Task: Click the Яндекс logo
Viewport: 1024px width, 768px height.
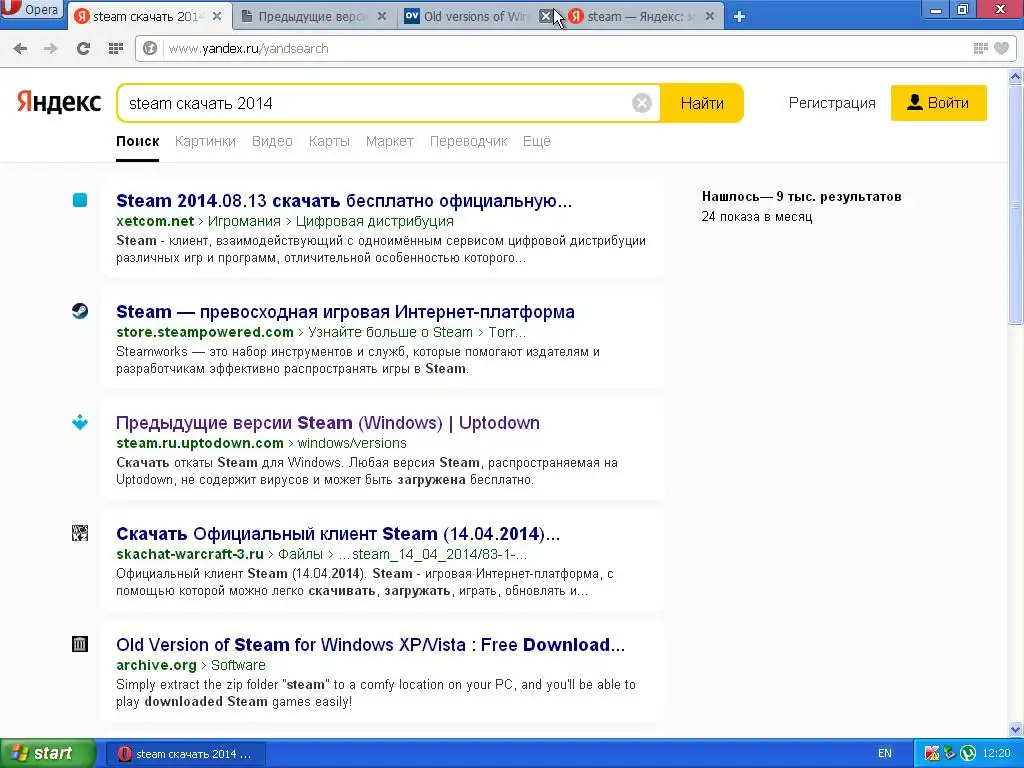Action: point(59,103)
